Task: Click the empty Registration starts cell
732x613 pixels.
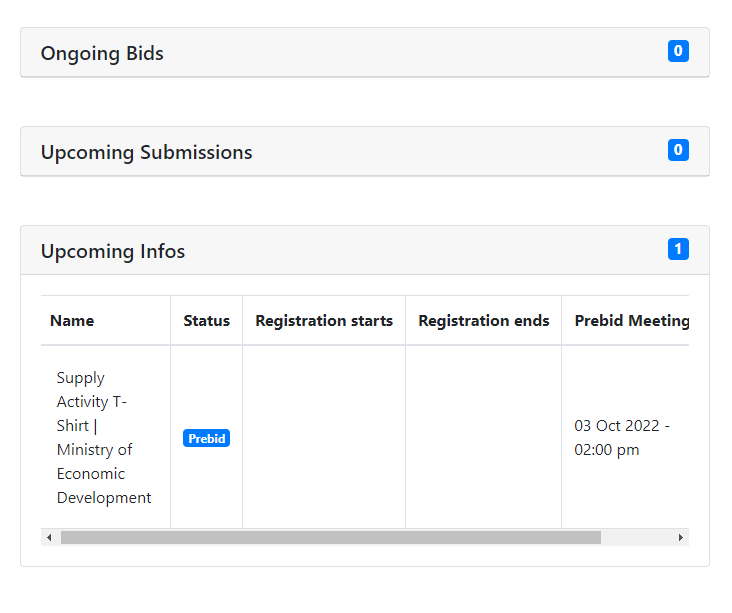Action: coord(324,437)
